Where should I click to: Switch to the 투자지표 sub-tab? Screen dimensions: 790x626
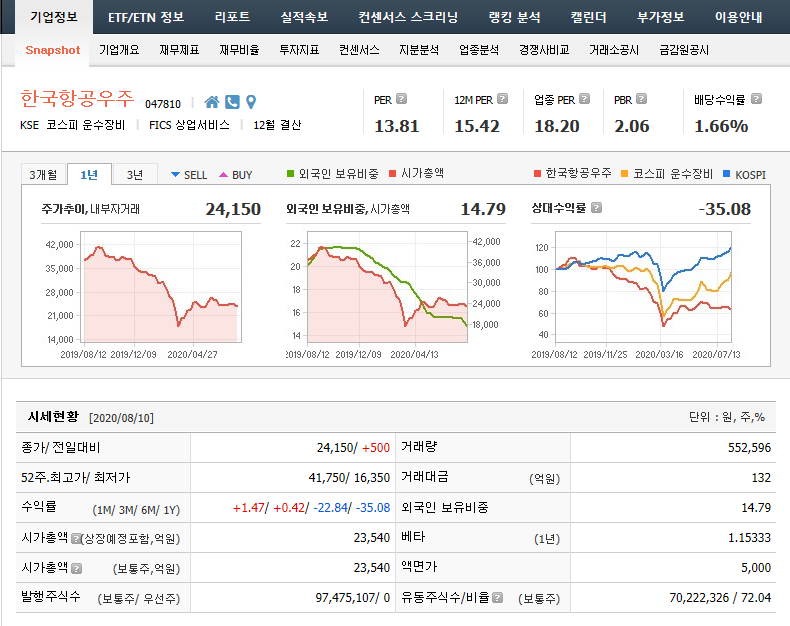click(299, 50)
